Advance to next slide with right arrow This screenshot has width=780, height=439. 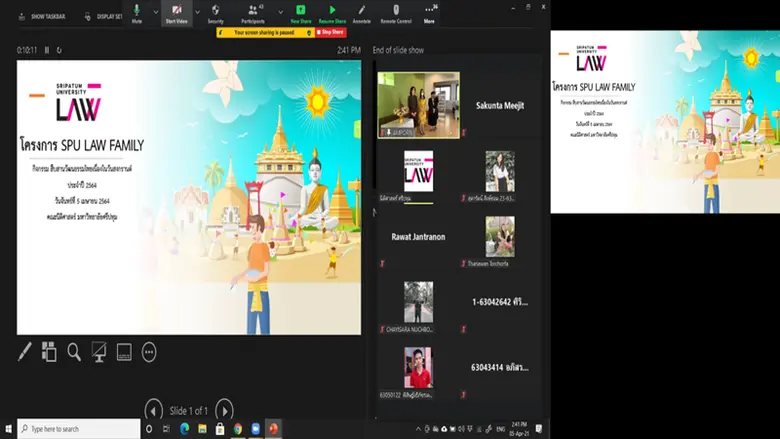225,409
